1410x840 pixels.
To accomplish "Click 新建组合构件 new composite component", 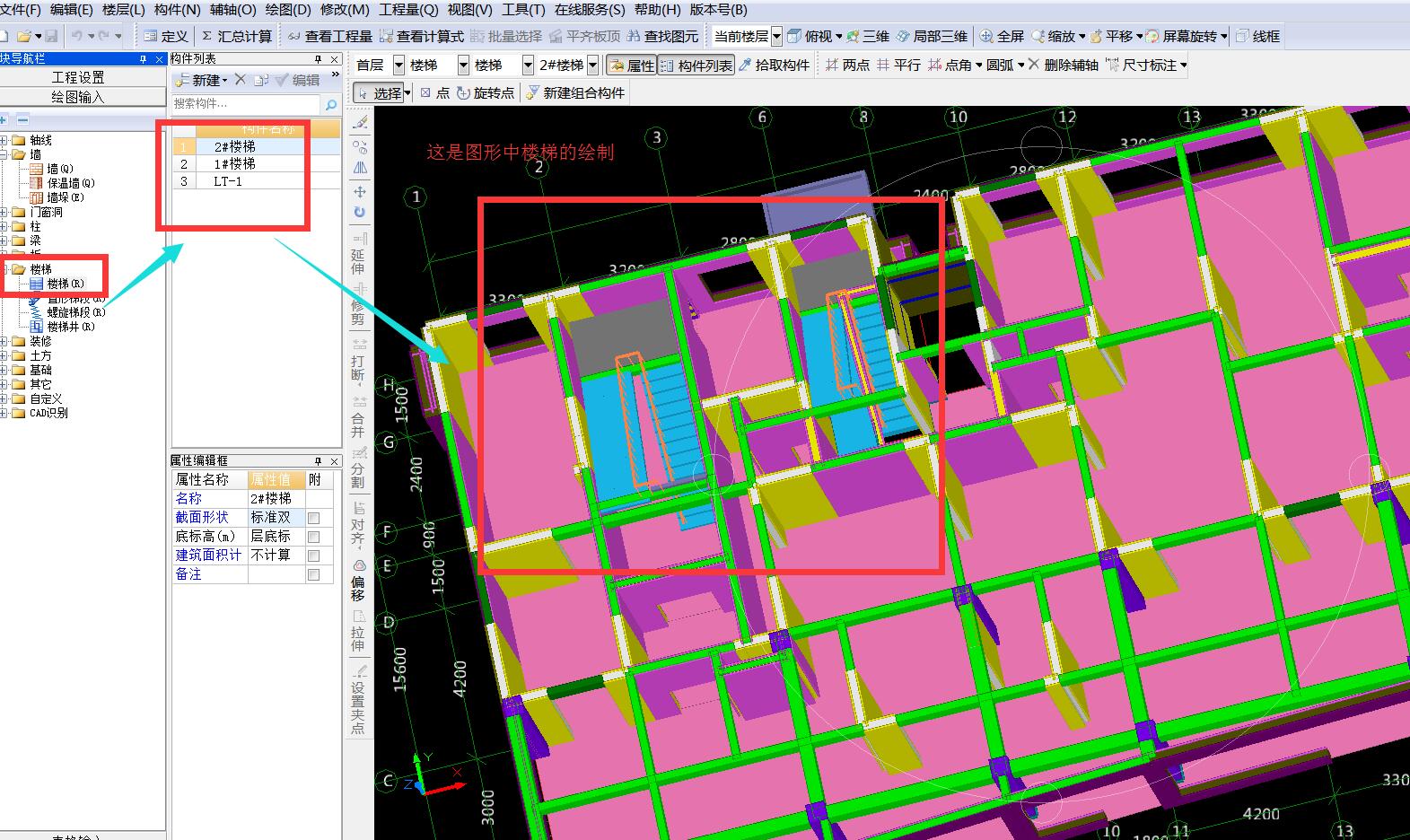I will click(575, 92).
